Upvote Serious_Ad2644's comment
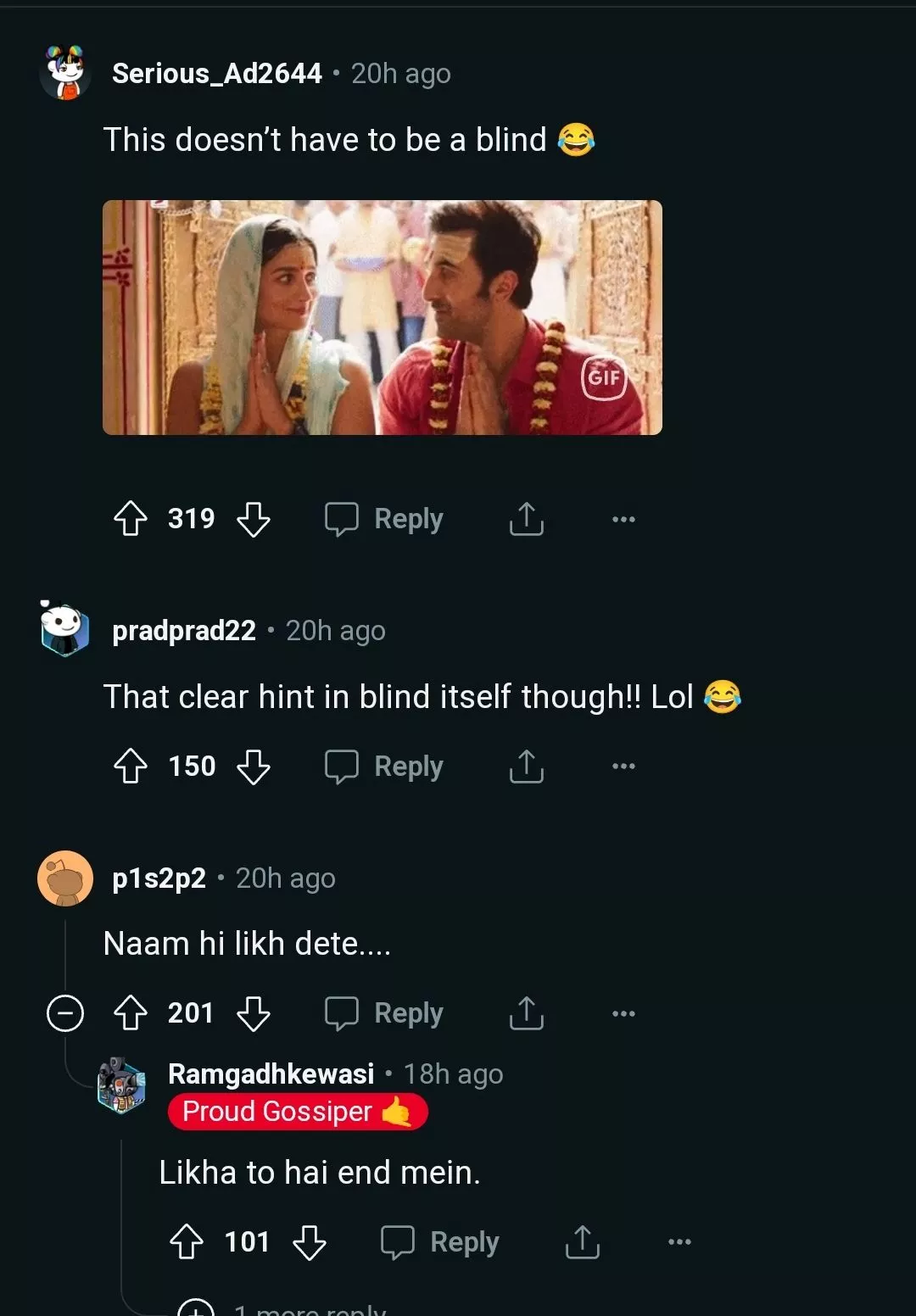The image size is (916, 1316). coord(131,519)
